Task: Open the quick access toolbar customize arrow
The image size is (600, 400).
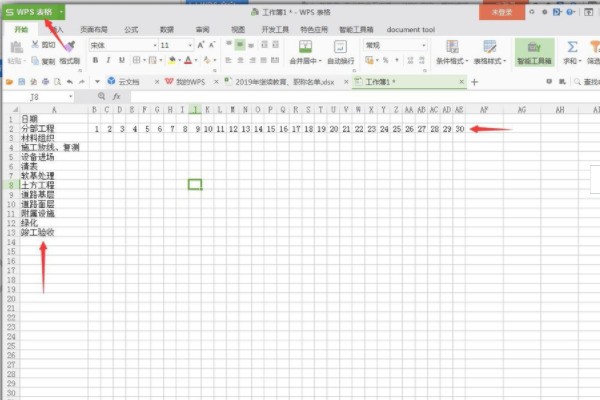Action: click(x=97, y=82)
